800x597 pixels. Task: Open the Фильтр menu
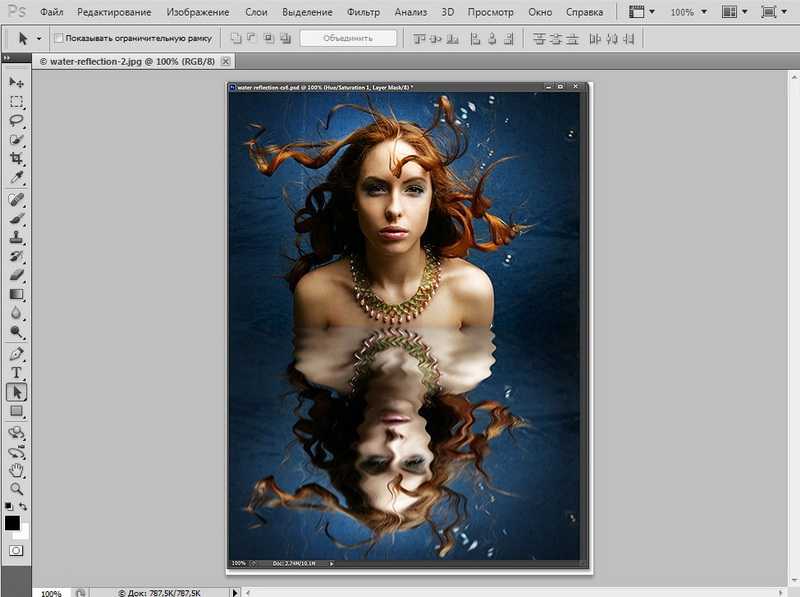(363, 12)
